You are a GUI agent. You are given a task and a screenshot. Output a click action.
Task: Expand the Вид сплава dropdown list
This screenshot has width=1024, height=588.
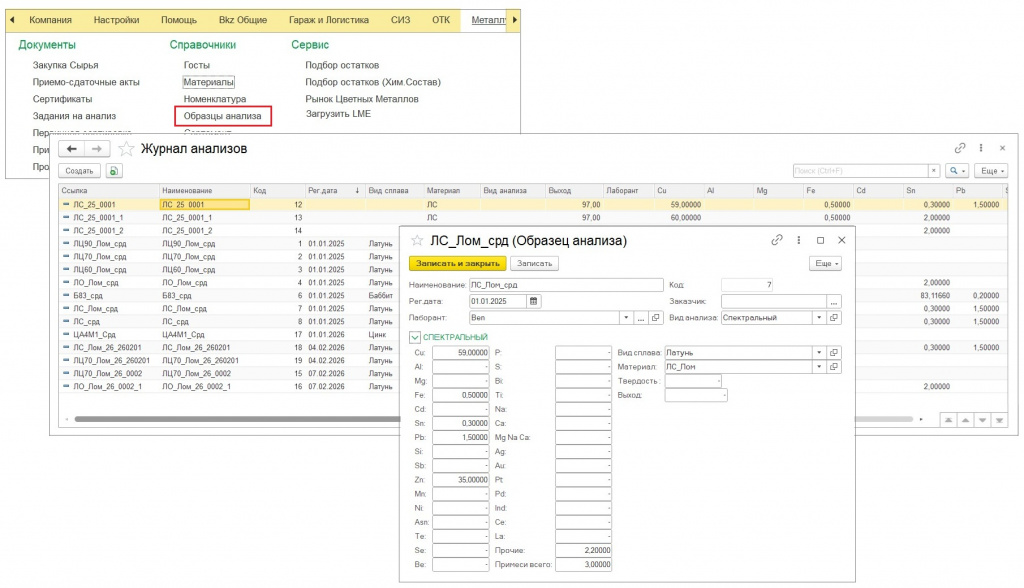pos(819,353)
